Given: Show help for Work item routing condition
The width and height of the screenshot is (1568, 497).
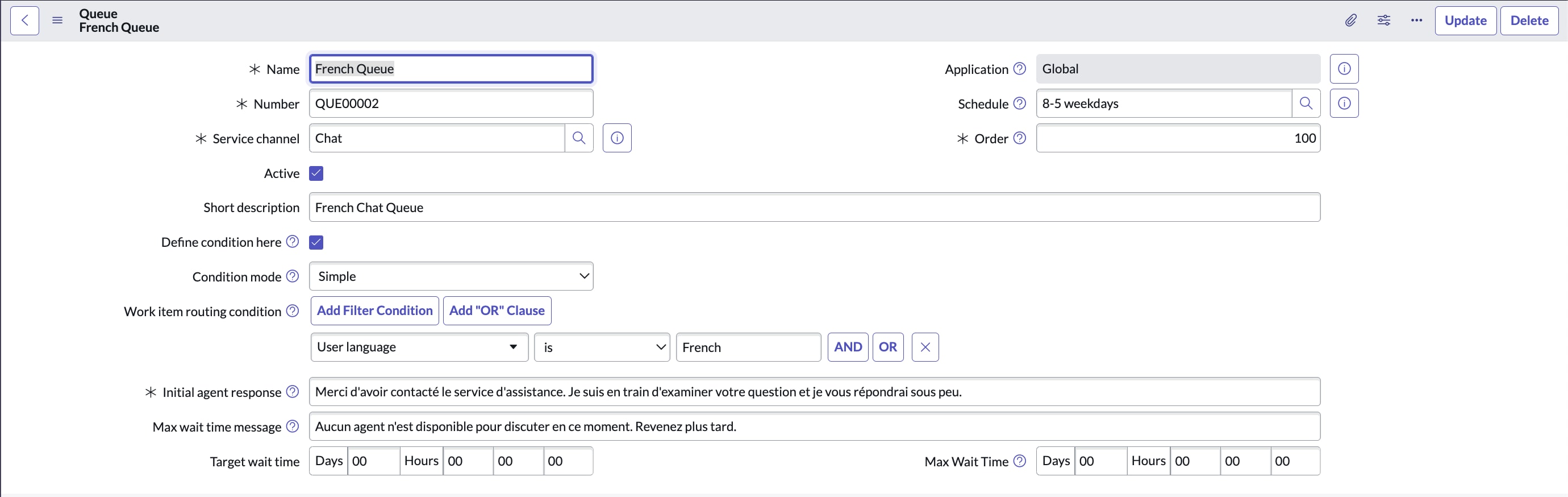Looking at the screenshot, I should [x=292, y=311].
